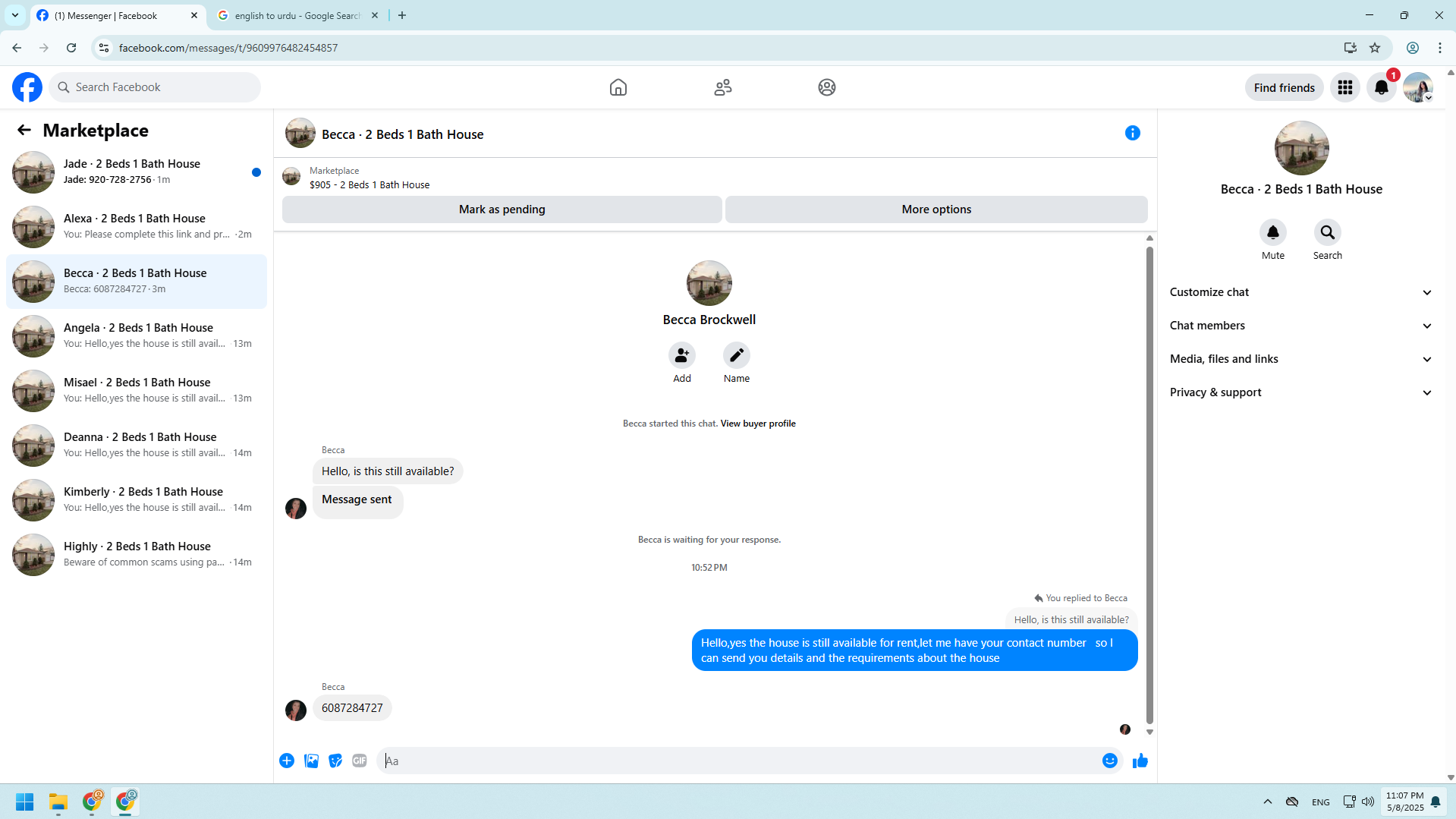This screenshot has width=1456, height=819.
Task: Expand Customize chat section
Action: pyautogui.click(x=1301, y=292)
